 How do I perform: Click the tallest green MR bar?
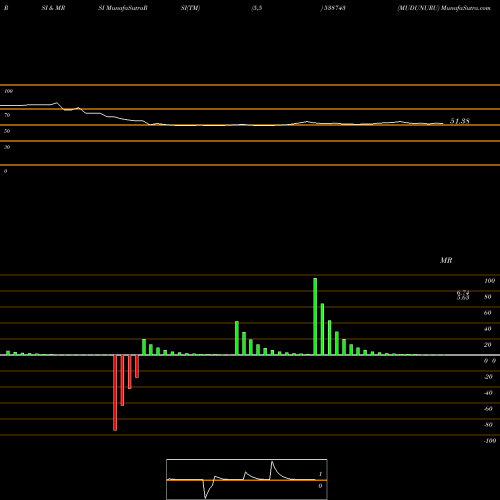click(315, 316)
